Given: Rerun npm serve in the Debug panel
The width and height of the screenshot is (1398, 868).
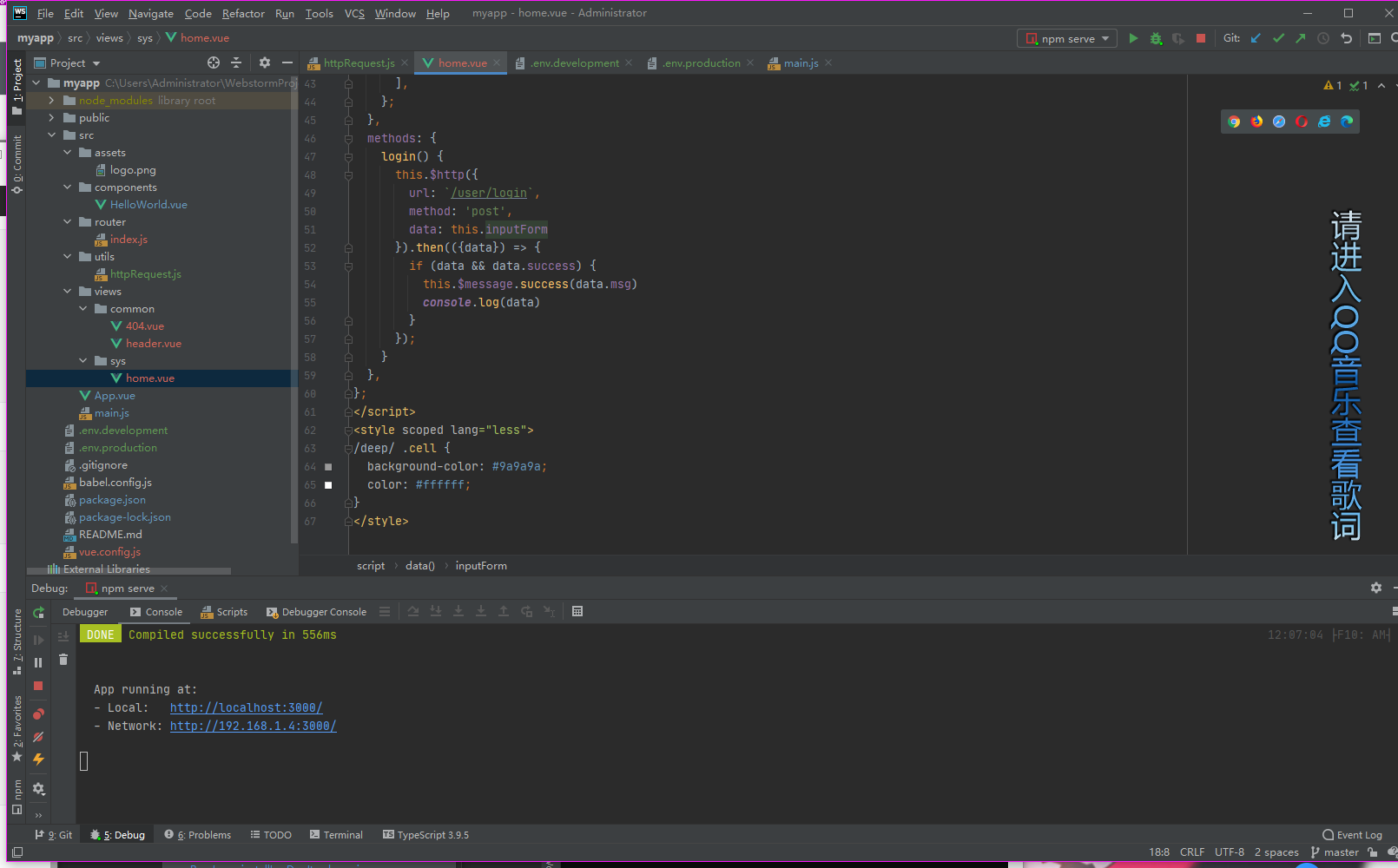Looking at the screenshot, I should 38,613.
